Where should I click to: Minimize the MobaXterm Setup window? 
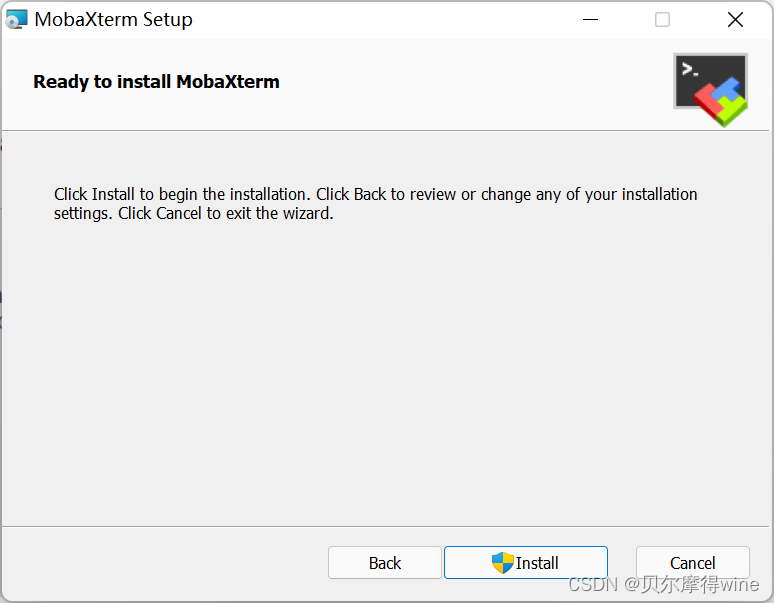pos(590,20)
